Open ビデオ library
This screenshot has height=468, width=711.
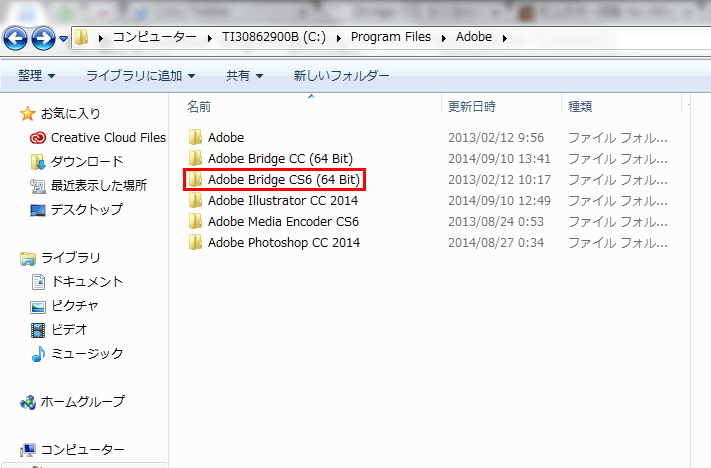[x=68, y=330]
